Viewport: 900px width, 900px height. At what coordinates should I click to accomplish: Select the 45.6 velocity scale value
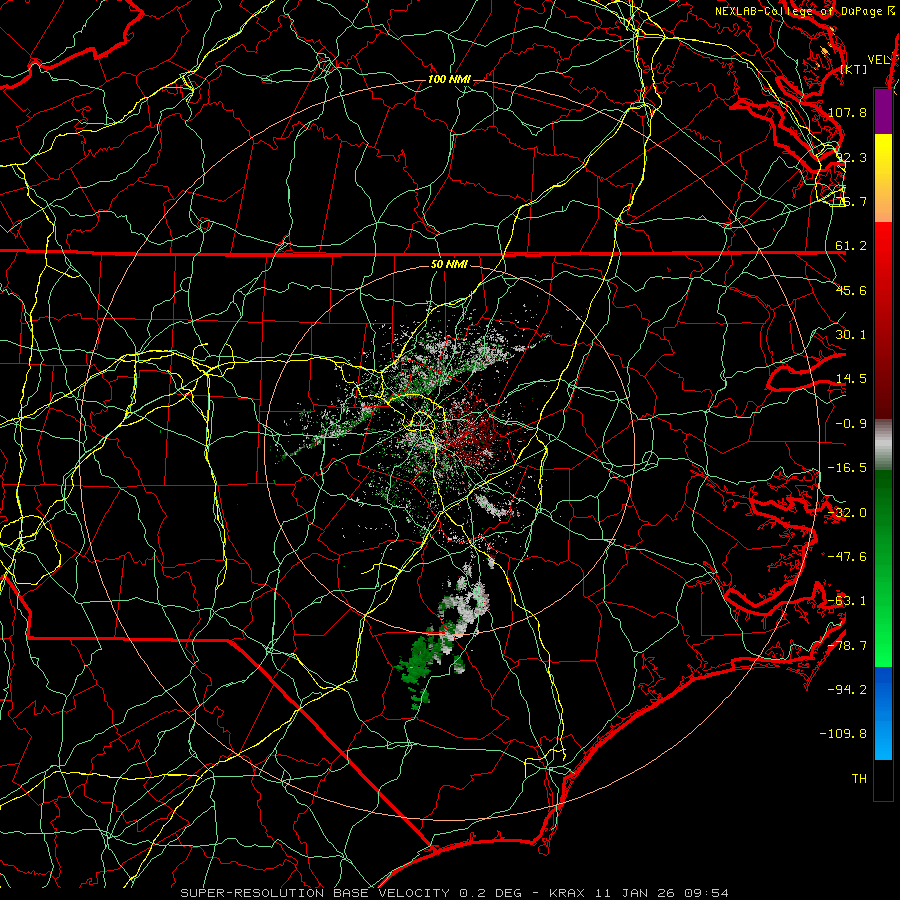tap(851, 290)
